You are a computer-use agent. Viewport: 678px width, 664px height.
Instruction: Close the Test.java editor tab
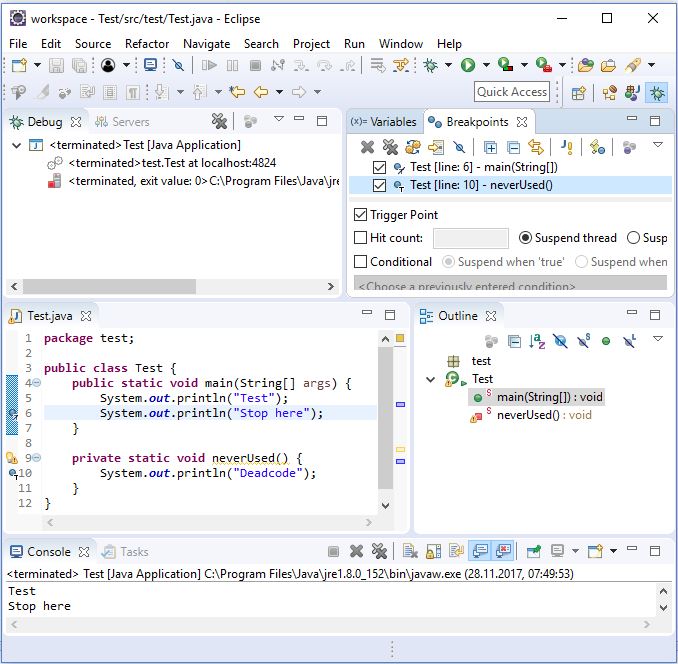[x=86, y=316]
